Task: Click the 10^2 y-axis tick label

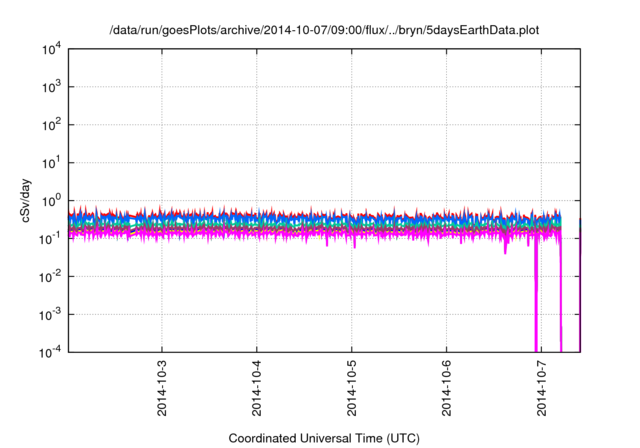Action: 51,125
